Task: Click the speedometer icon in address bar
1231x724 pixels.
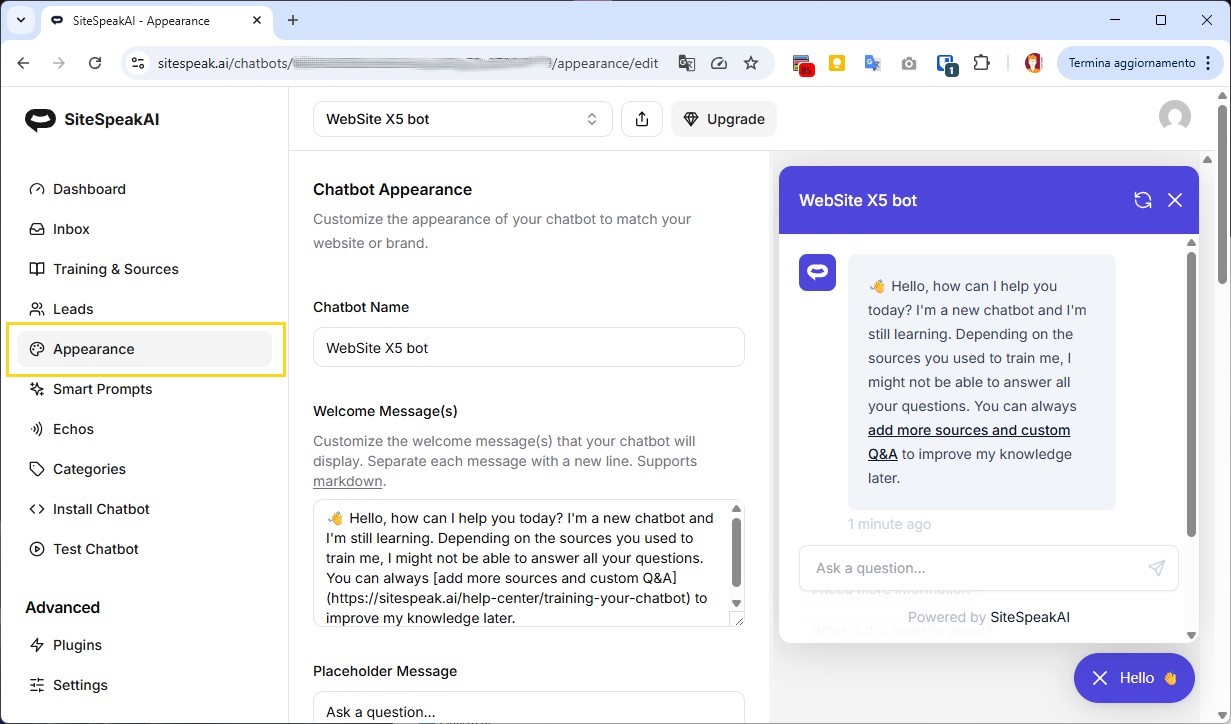Action: 719,63
